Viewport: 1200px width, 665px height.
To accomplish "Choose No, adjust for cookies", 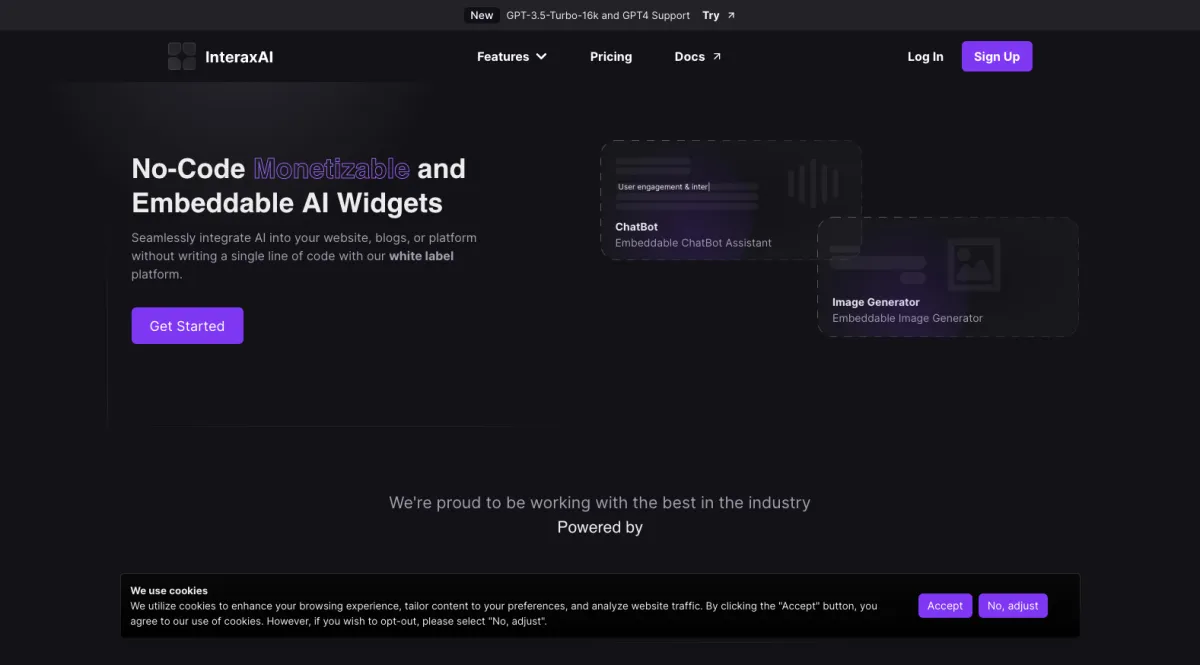I will pos(1013,605).
